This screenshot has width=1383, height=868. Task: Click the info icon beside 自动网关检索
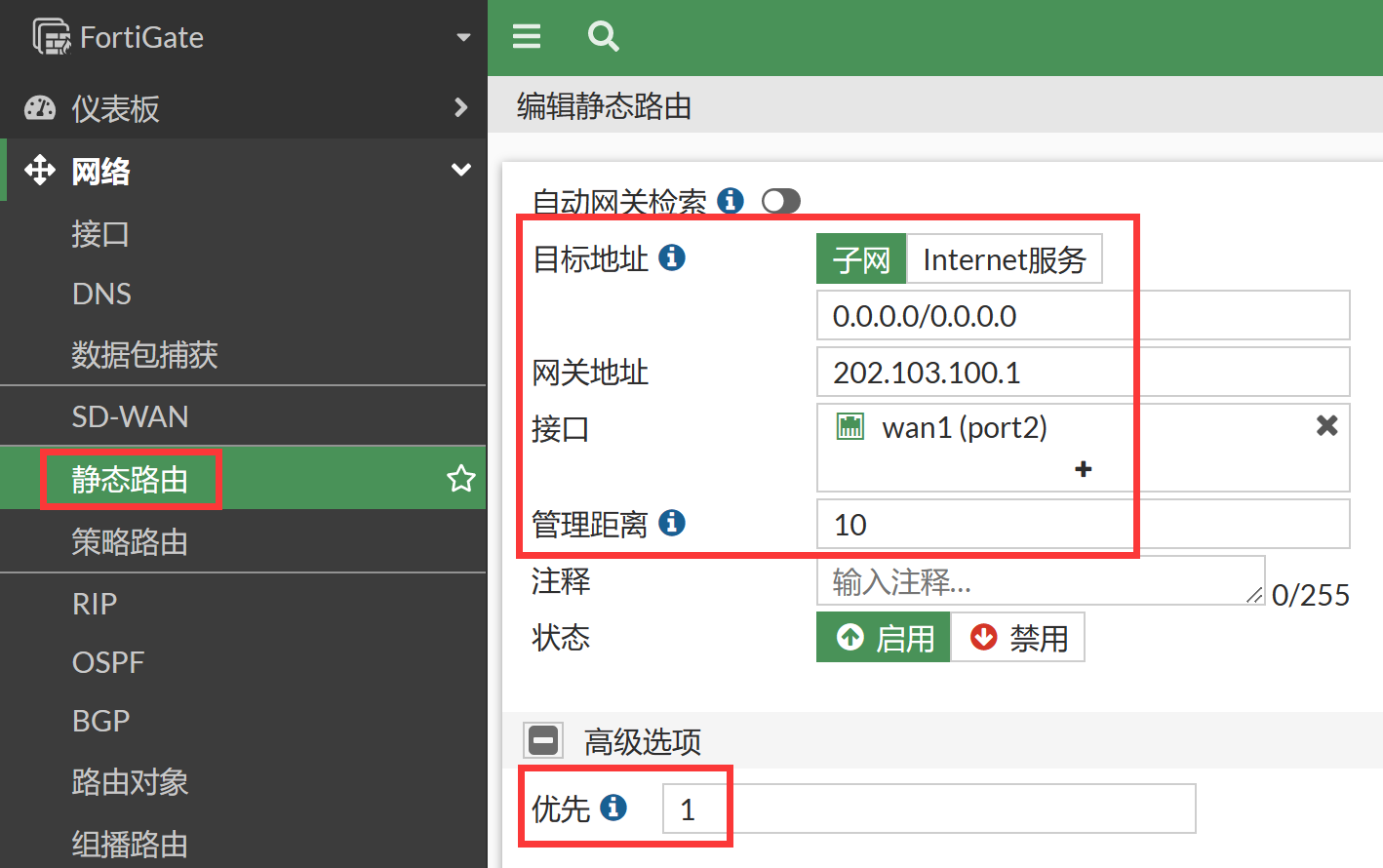click(x=731, y=201)
